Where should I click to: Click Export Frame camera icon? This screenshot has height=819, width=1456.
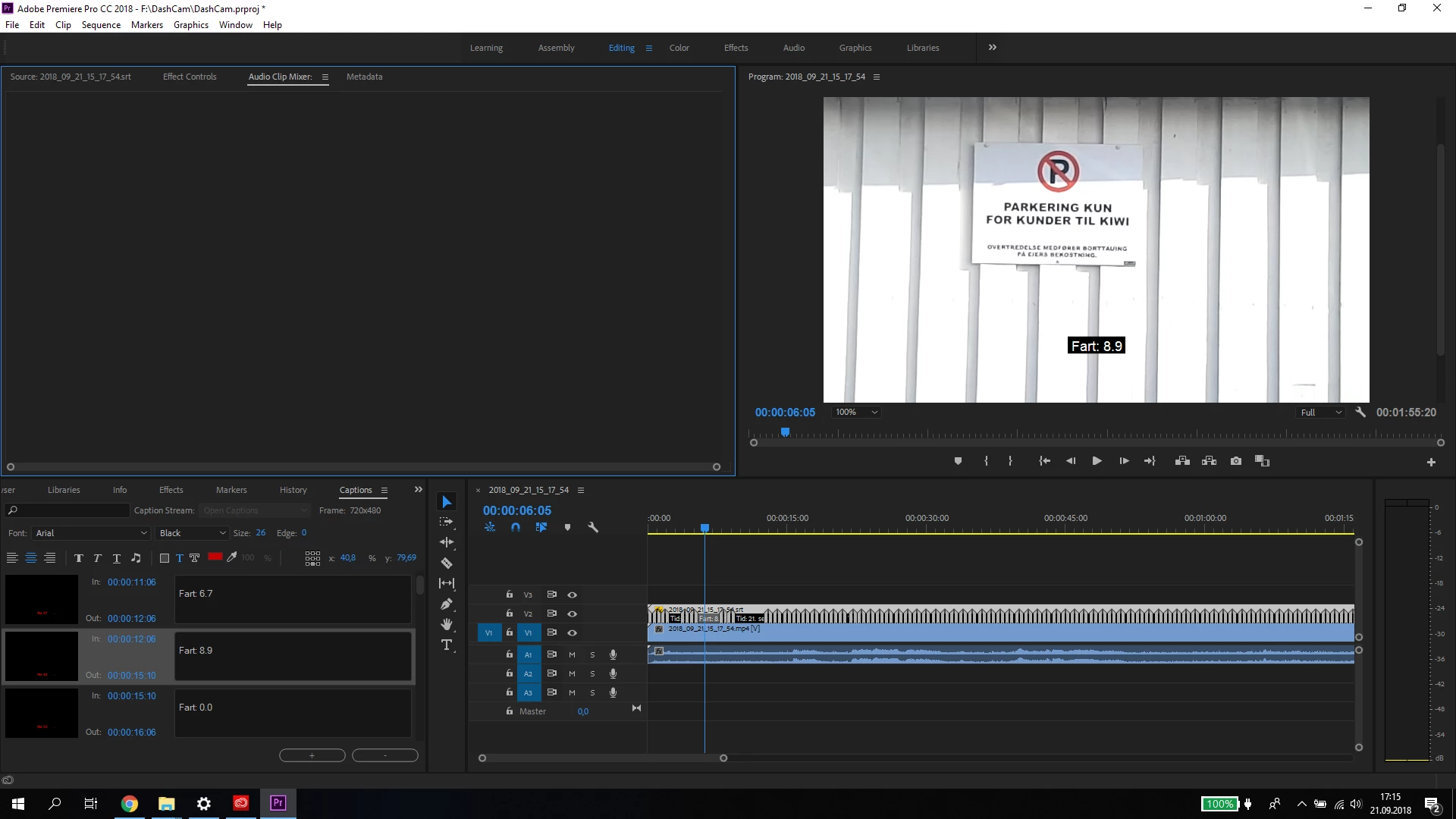[1236, 461]
